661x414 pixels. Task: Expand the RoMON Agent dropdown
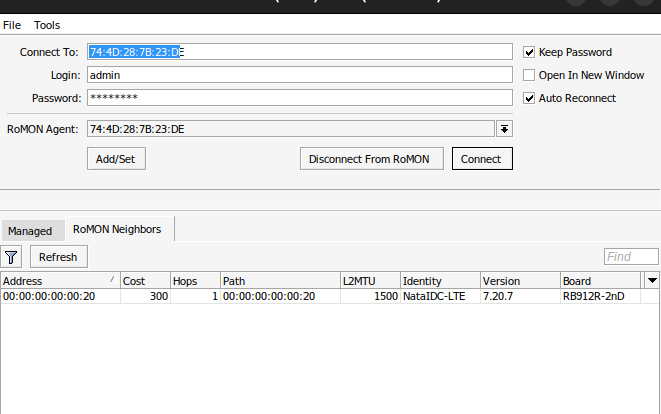point(504,128)
